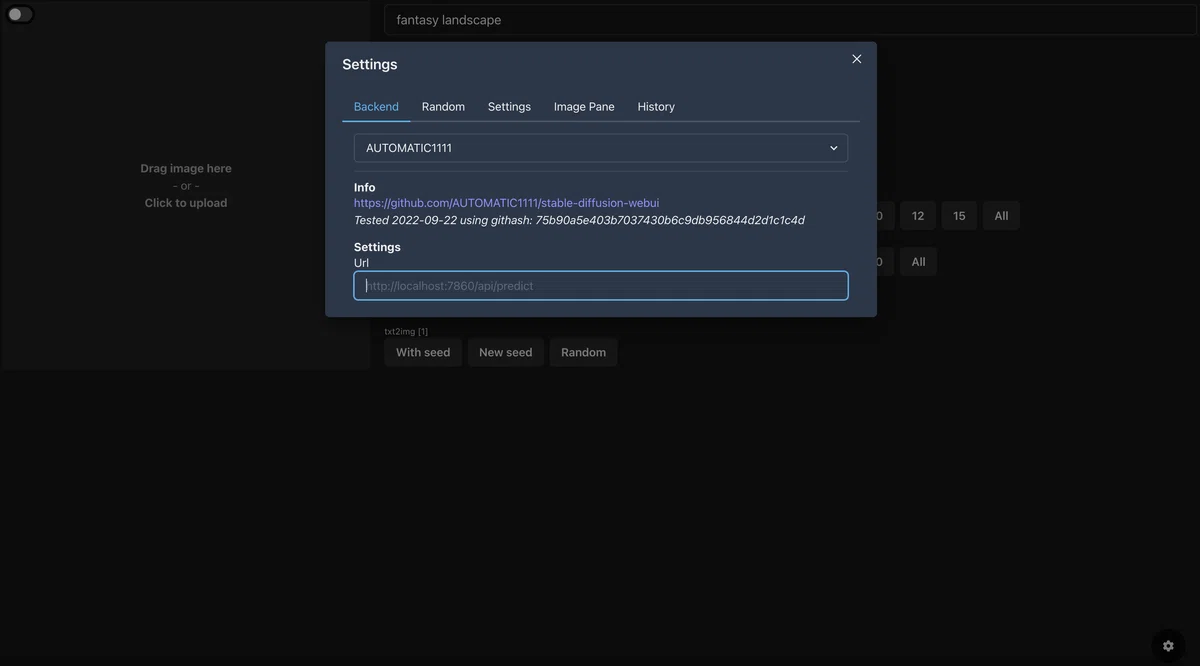Click the Random button under txt2img
The height and width of the screenshot is (666, 1200).
click(x=583, y=352)
